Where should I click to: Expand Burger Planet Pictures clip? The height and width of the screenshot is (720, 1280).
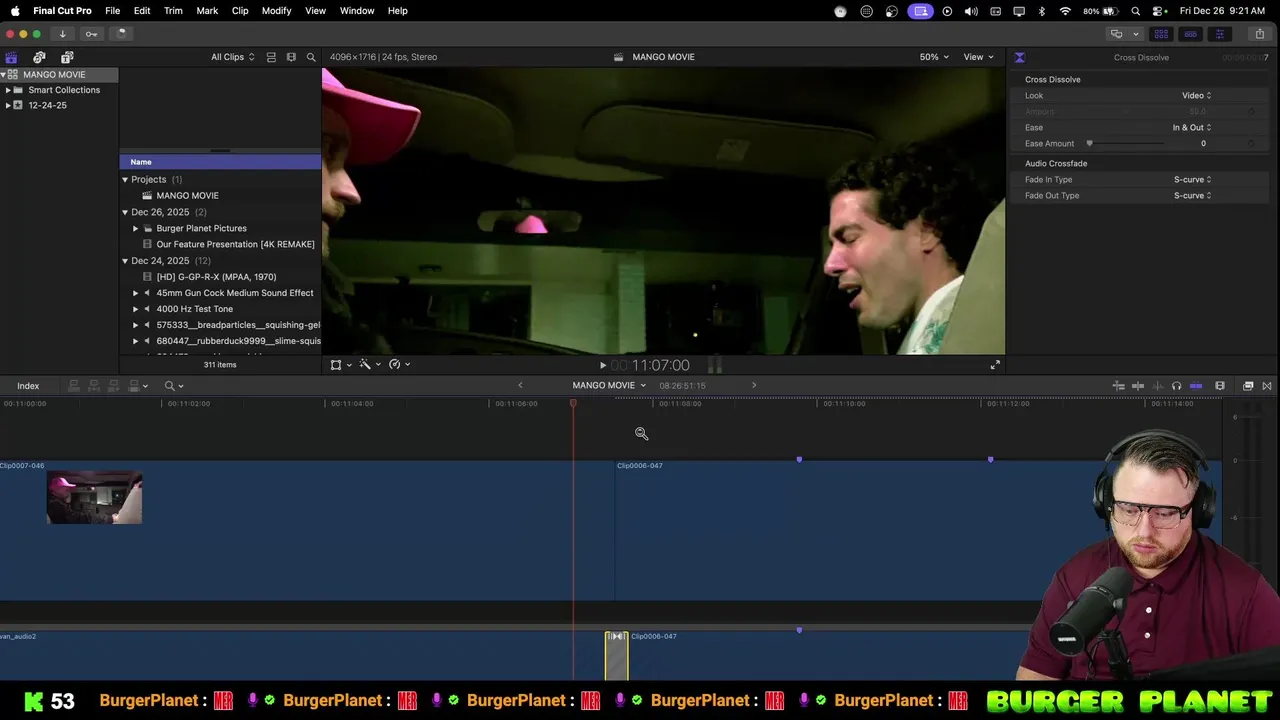(x=136, y=228)
